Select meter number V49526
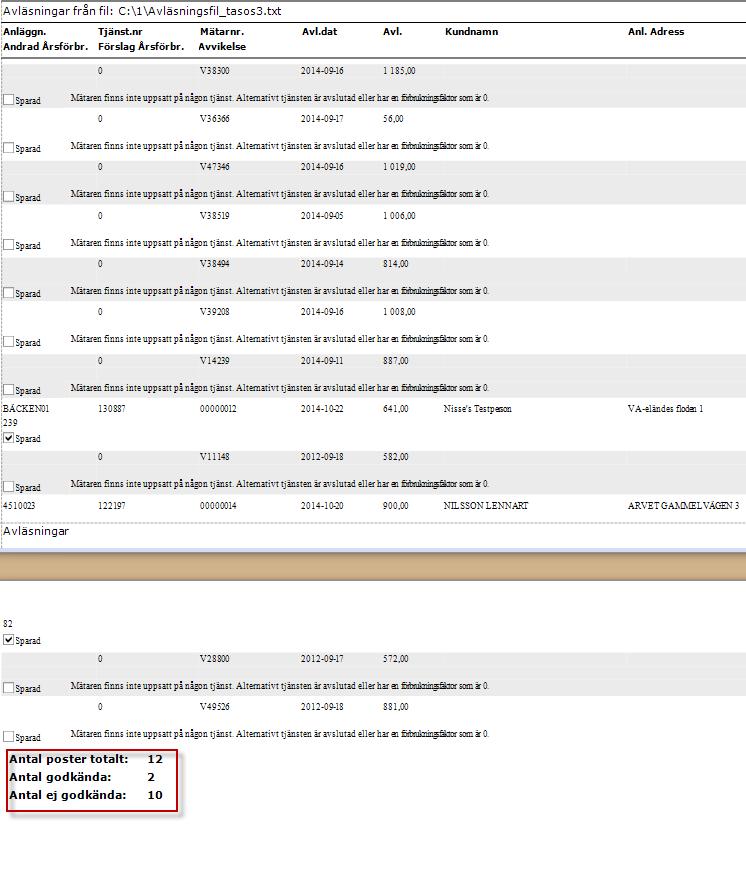 pos(214,707)
